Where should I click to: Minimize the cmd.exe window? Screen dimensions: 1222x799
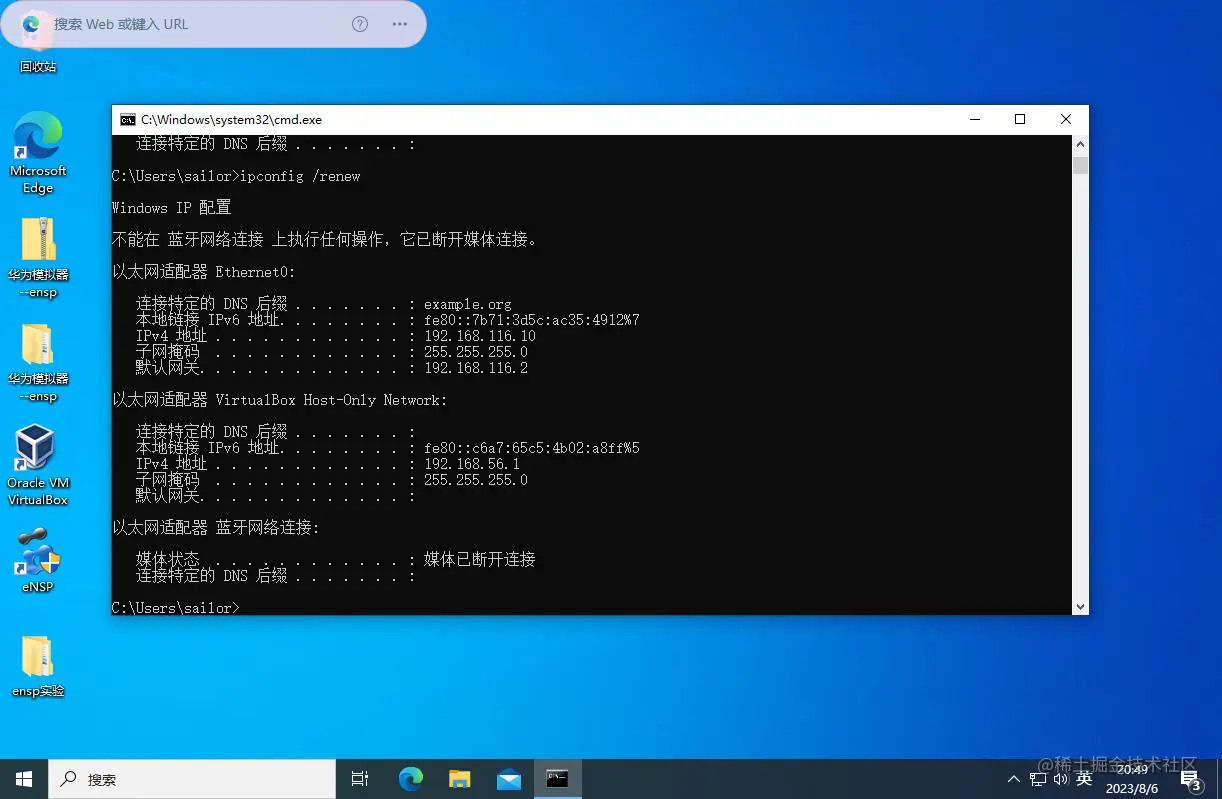(x=974, y=120)
